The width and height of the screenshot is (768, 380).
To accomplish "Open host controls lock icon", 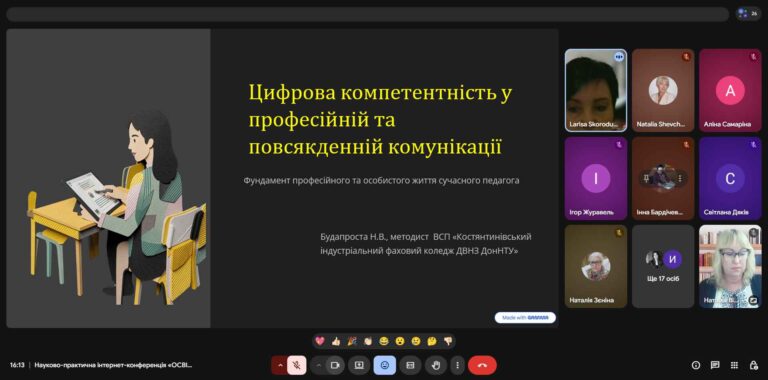I will pyautogui.click(x=753, y=365).
